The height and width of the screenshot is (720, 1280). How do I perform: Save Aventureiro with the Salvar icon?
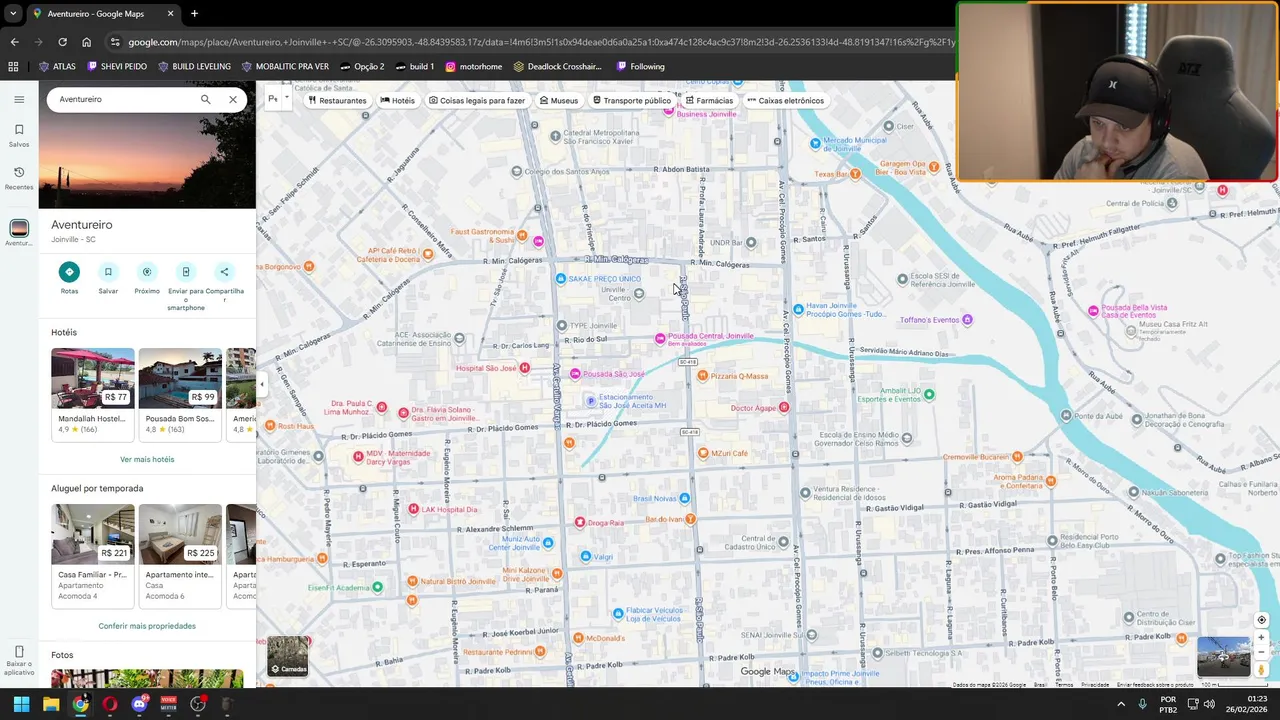108,272
